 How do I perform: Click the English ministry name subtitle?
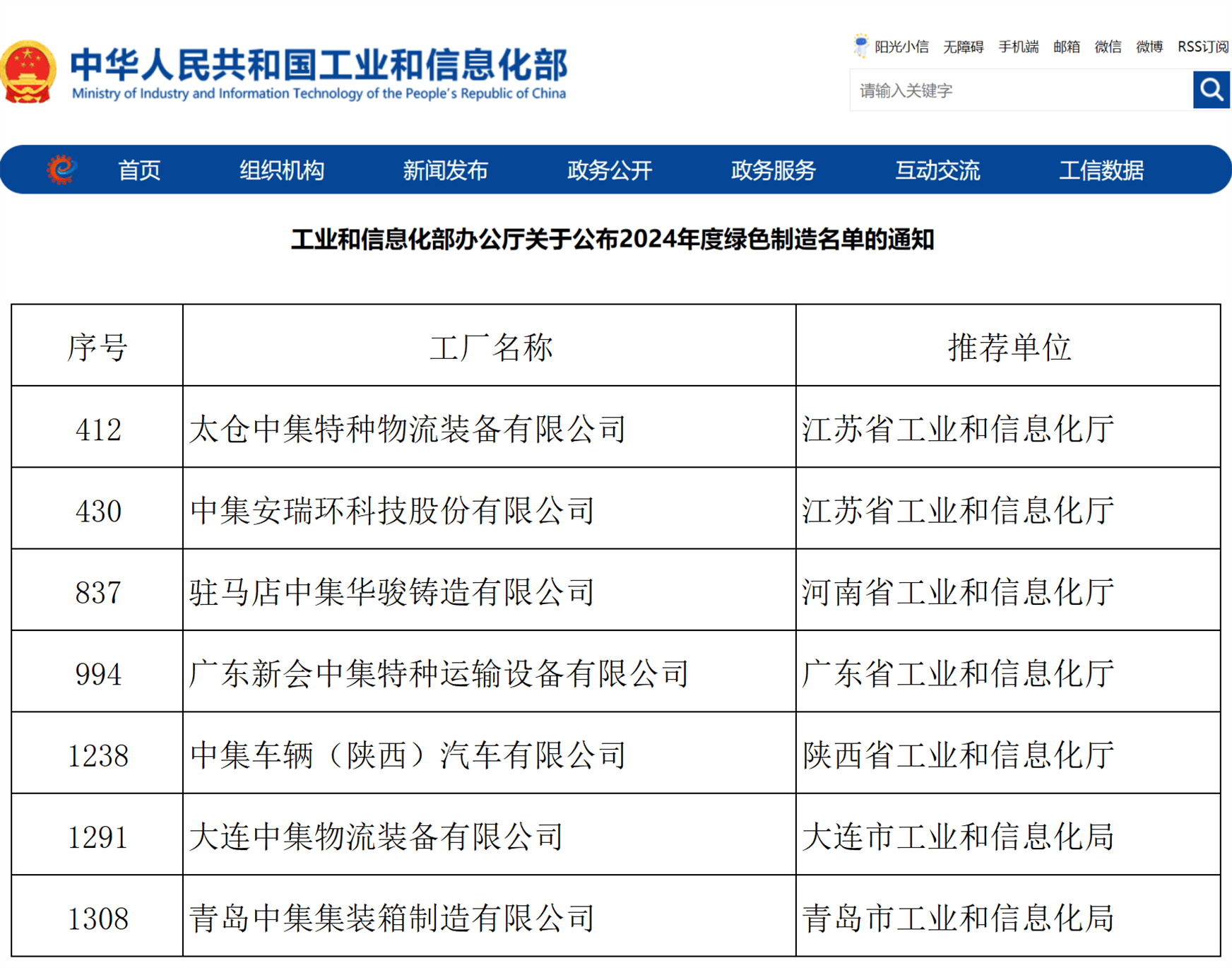pyautogui.click(x=319, y=93)
